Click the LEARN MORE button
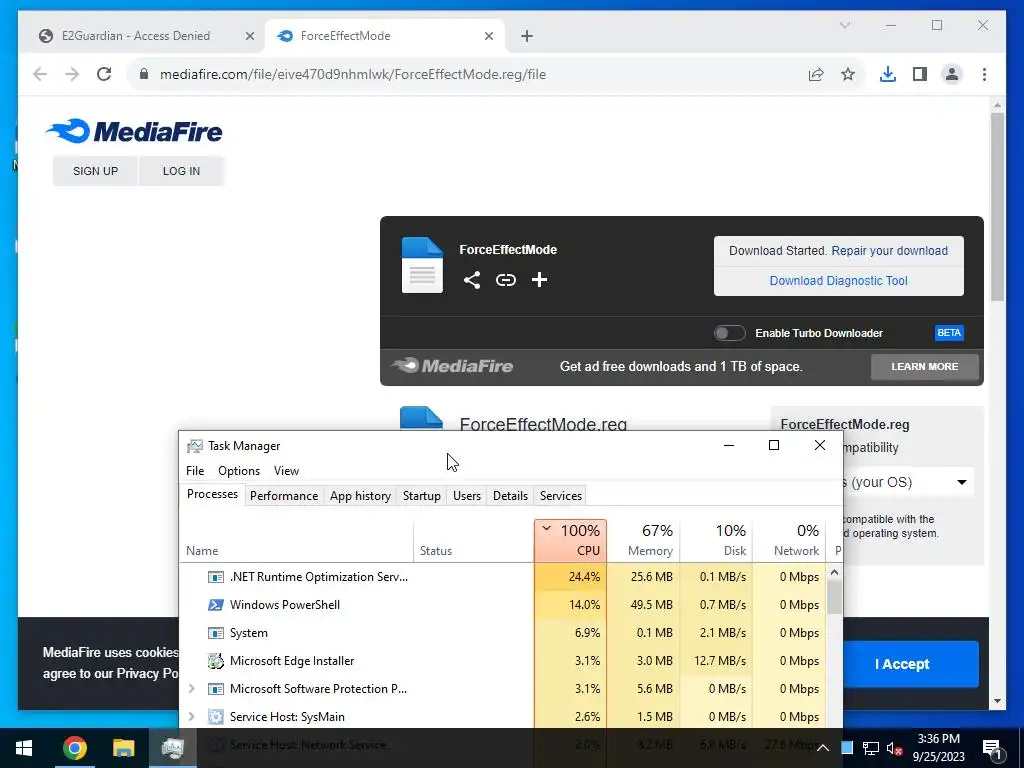 coord(925,367)
